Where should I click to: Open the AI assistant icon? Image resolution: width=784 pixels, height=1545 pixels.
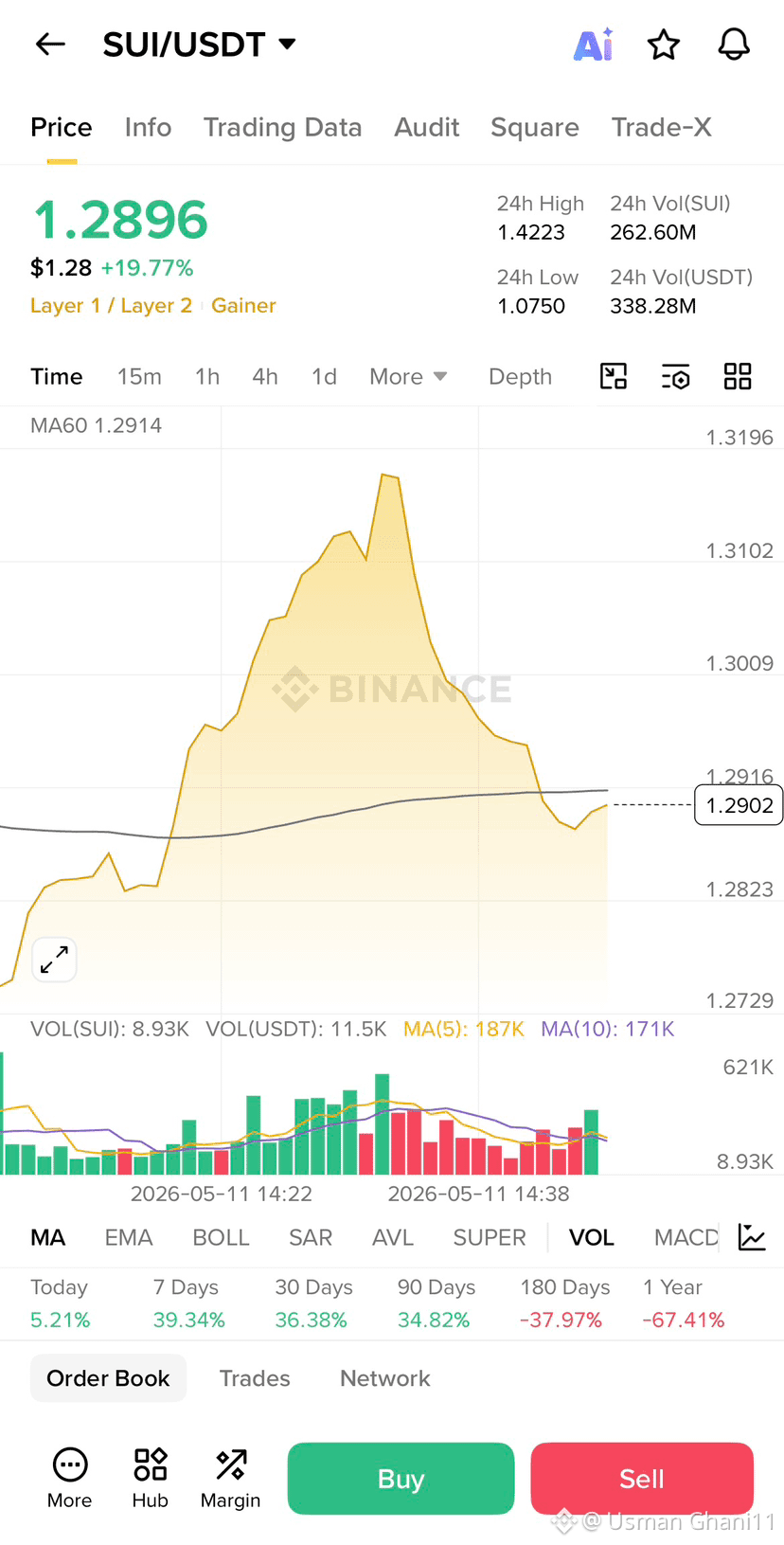tap(594, 45)
